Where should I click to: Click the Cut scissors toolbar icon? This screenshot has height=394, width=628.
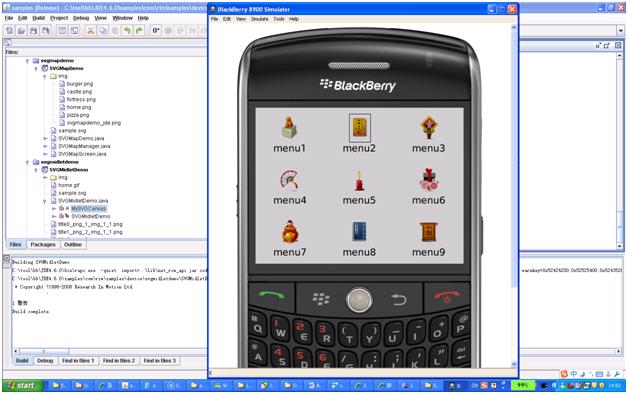[91, 30]
